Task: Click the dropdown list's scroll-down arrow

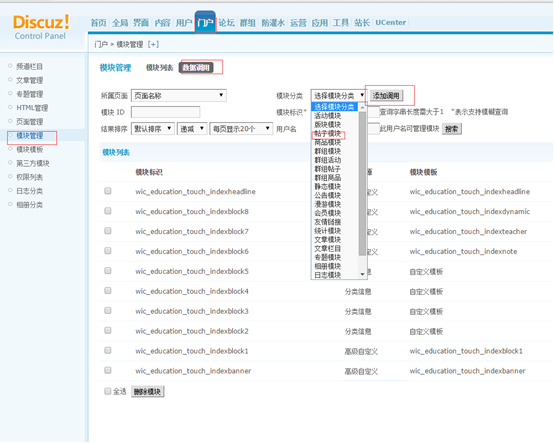Action: [362, 274]
